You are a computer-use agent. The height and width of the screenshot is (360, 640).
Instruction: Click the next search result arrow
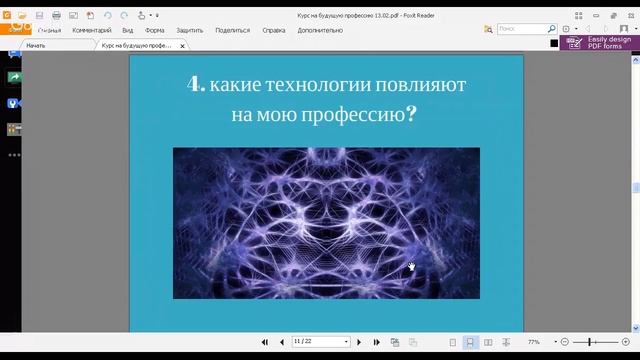(x=605, y=29)
